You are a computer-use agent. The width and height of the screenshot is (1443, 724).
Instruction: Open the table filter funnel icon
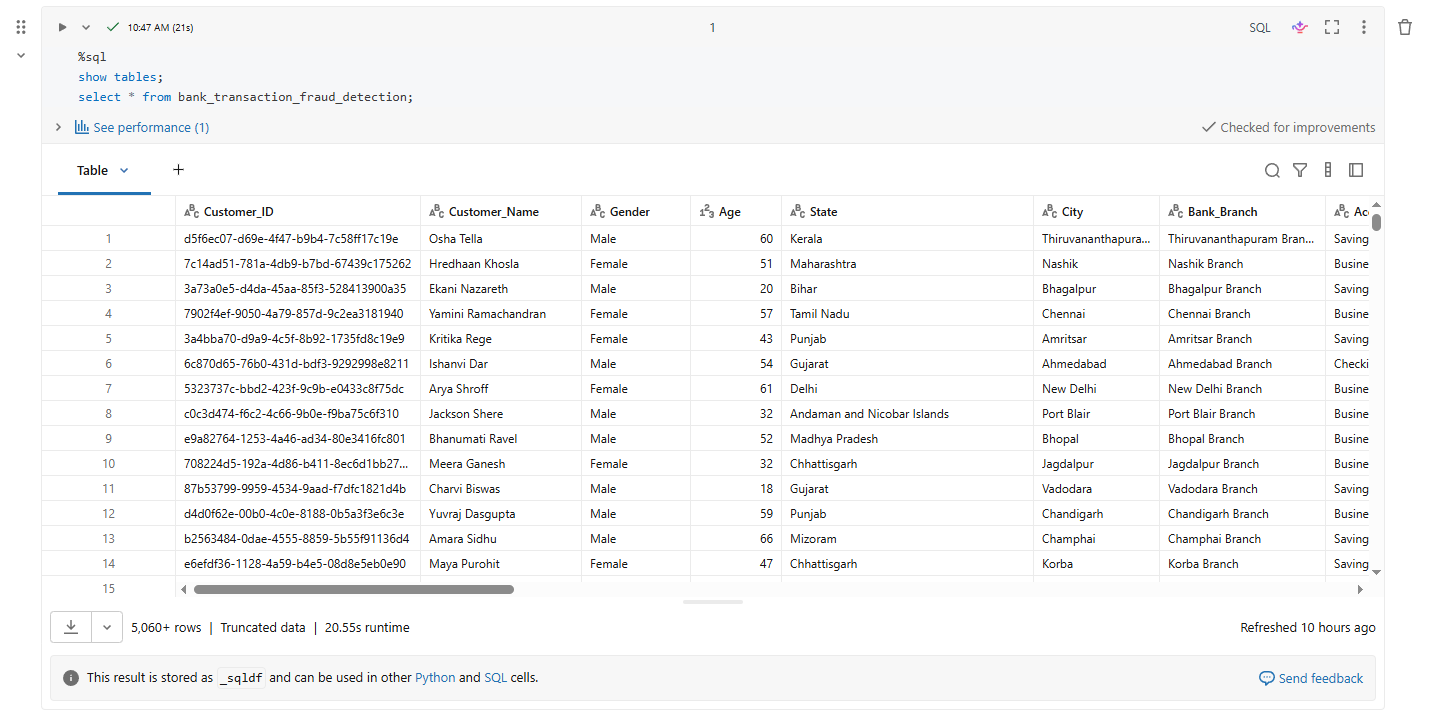1300,170
